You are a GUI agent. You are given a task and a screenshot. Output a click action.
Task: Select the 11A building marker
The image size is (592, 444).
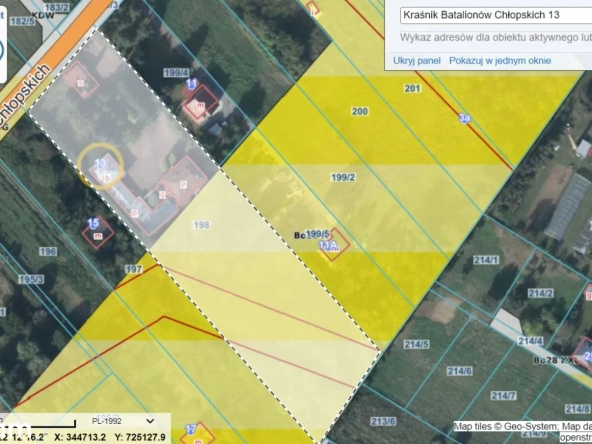coord(328,246)
